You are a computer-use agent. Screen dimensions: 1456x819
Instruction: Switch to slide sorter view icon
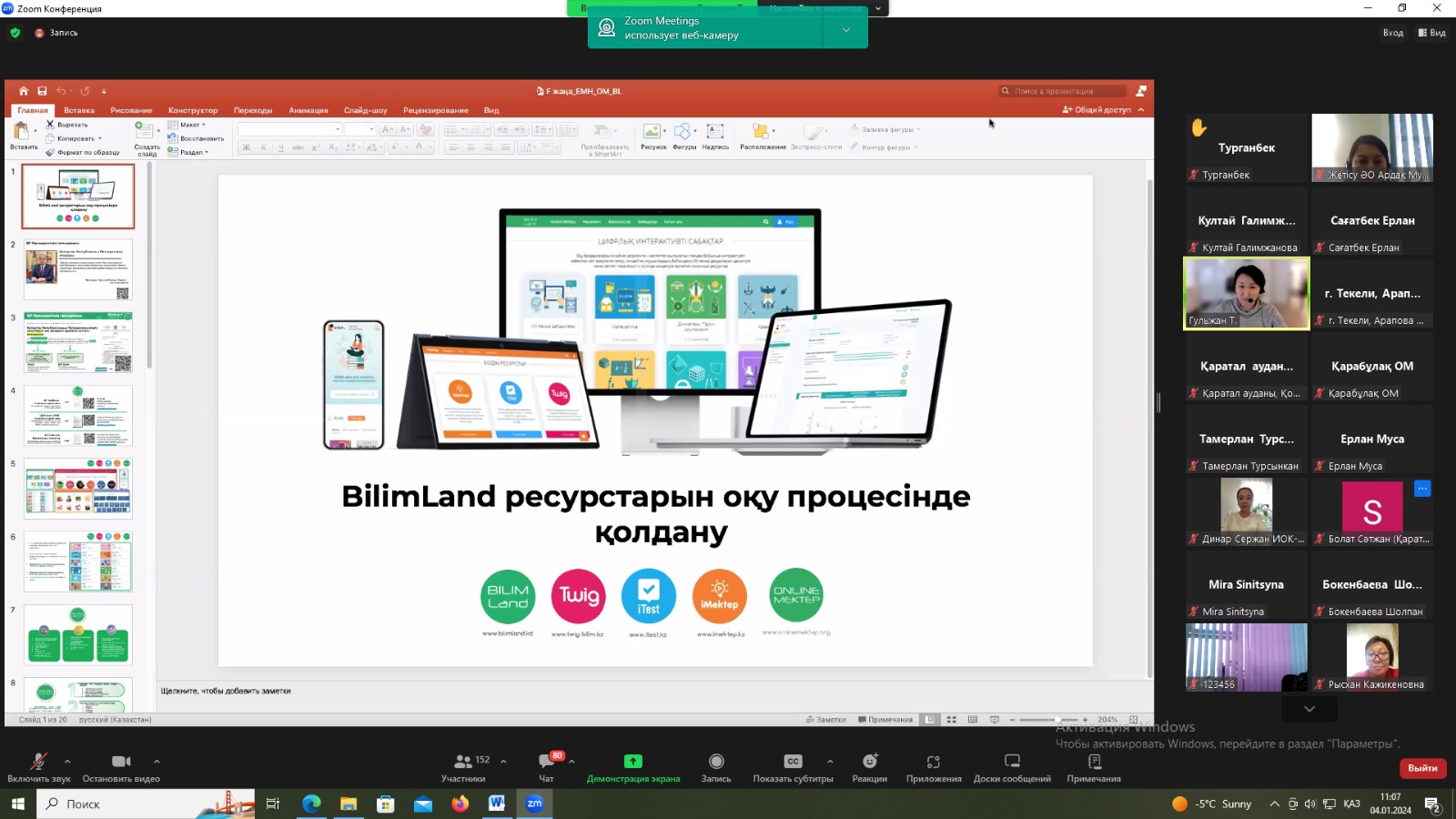(x=952, y=720)
